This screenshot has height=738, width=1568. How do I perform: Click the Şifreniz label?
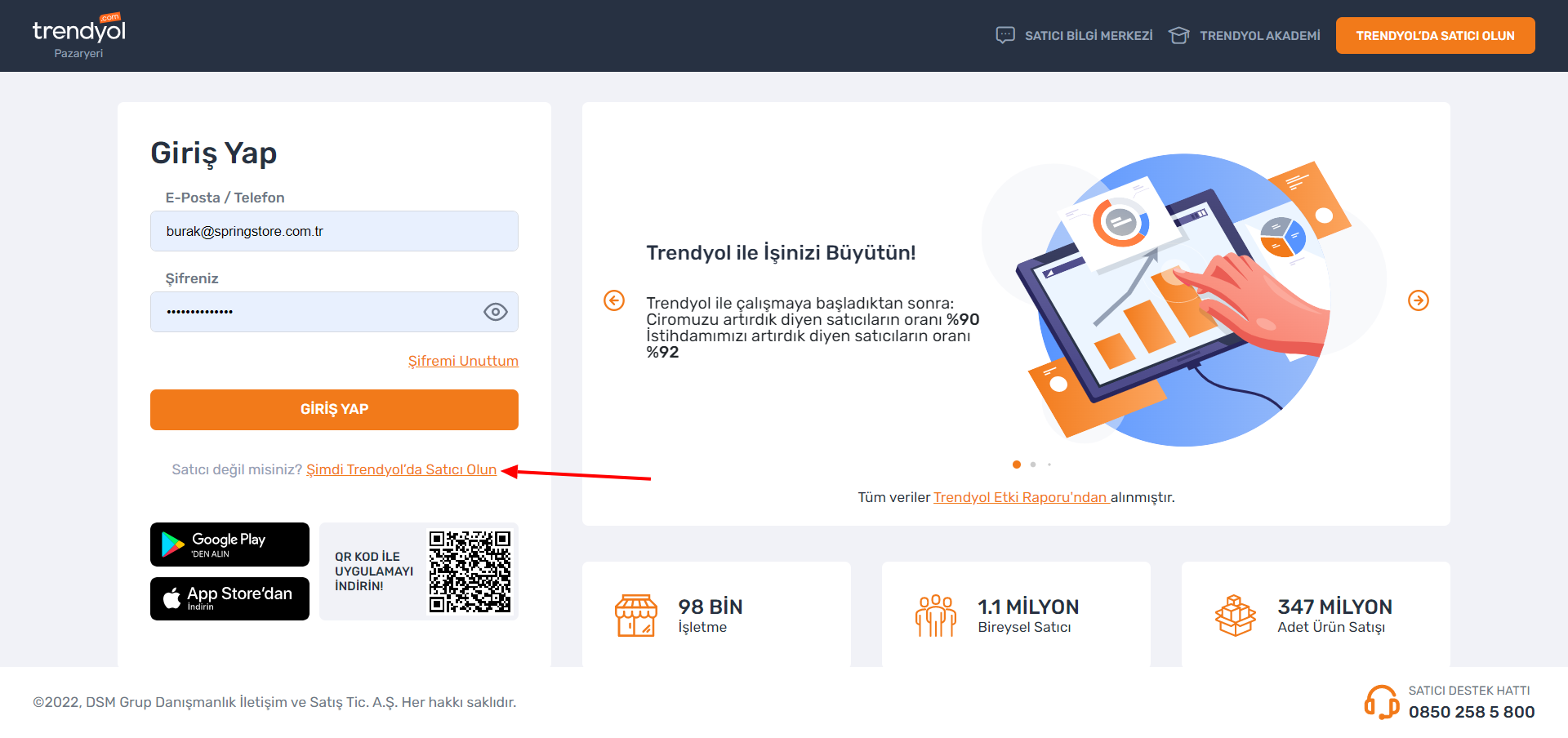[192, 278]
